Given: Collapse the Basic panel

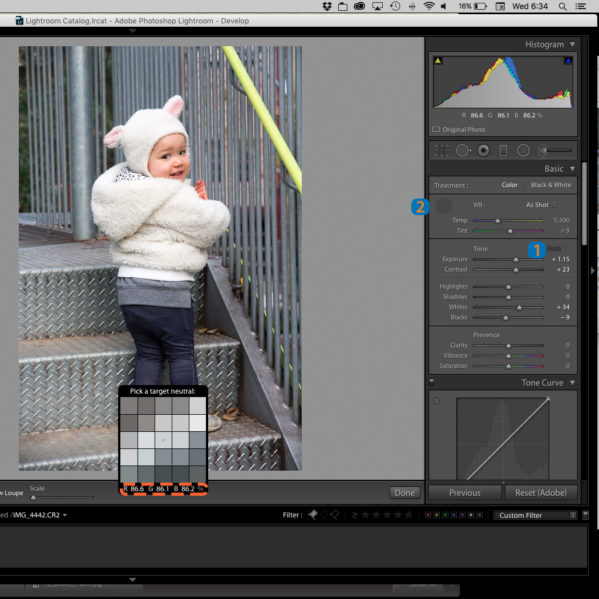Looking at the screenshot, I should (572, 168).
